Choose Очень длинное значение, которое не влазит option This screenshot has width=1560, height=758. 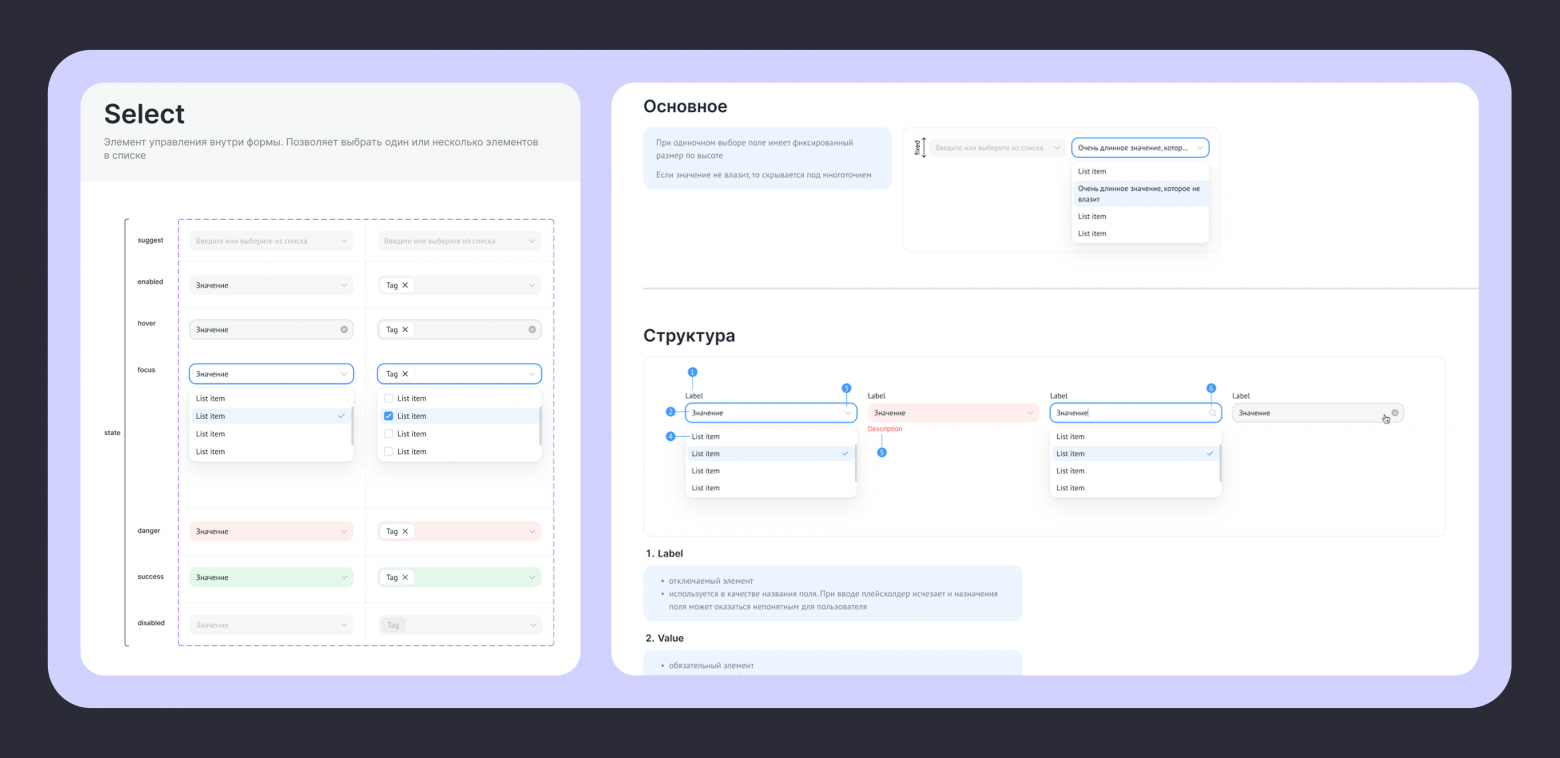pyautogui.click(x=1140, y=194)
